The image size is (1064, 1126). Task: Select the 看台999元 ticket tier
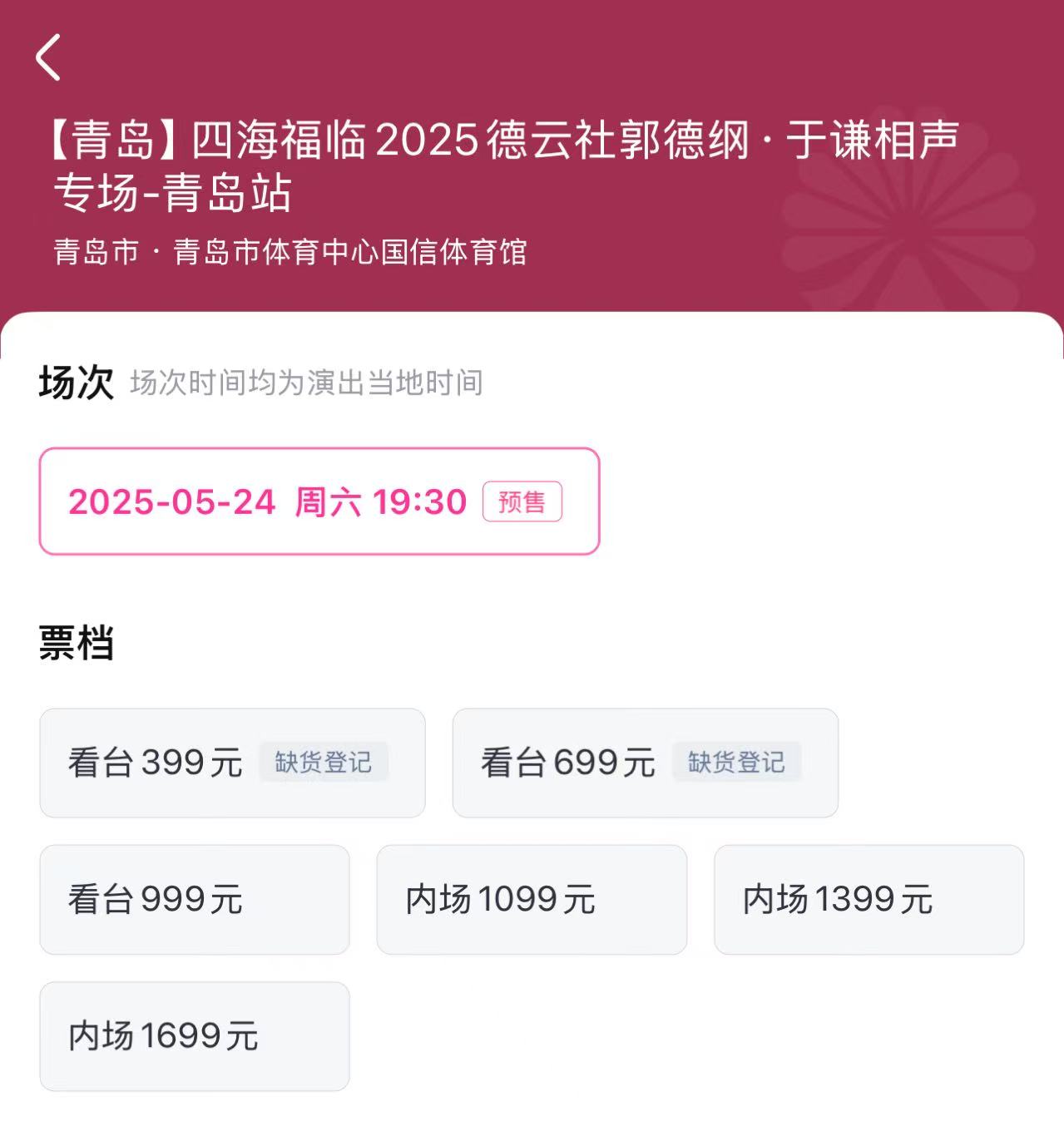click(195, 899)
